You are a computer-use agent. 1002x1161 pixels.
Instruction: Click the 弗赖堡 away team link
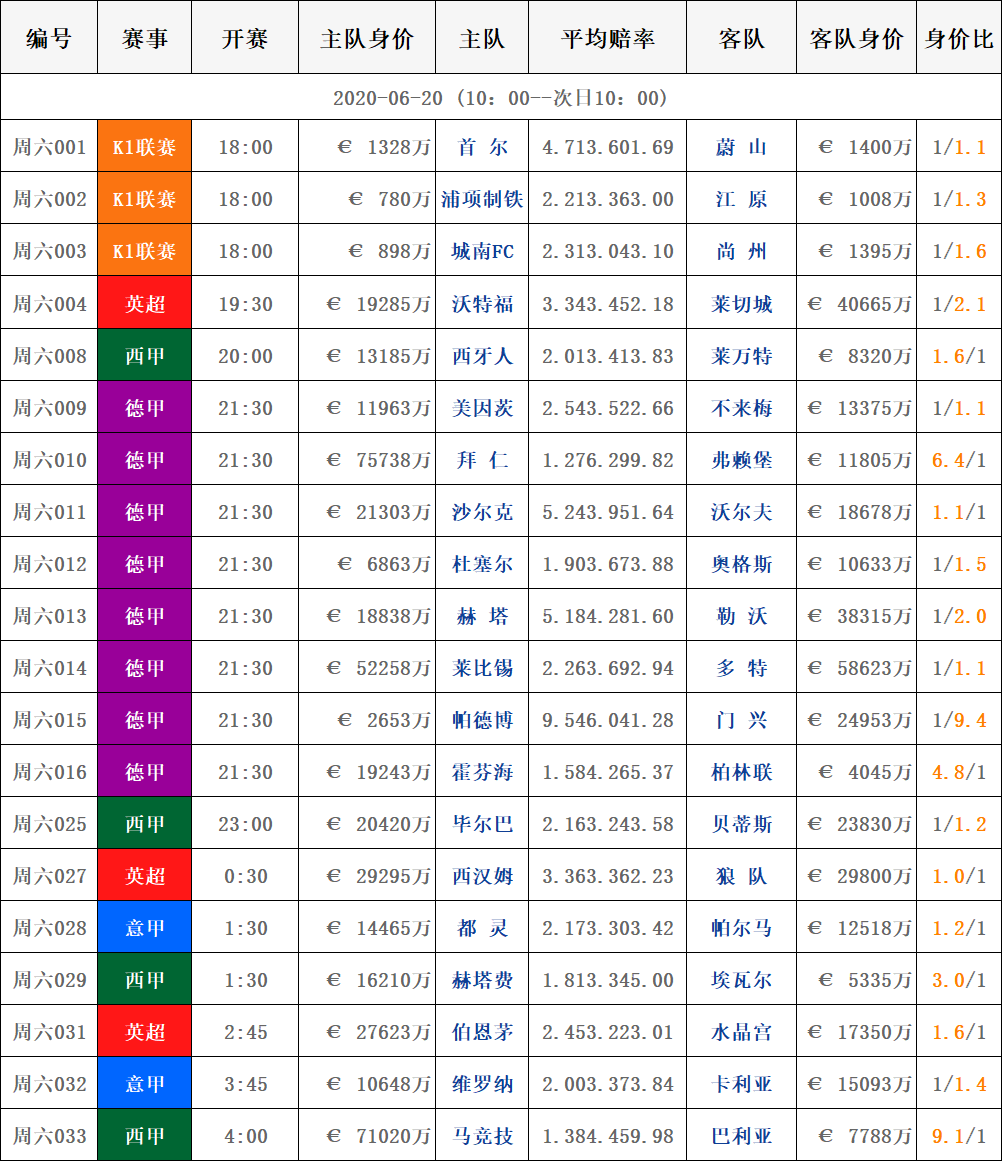point(741,460)
